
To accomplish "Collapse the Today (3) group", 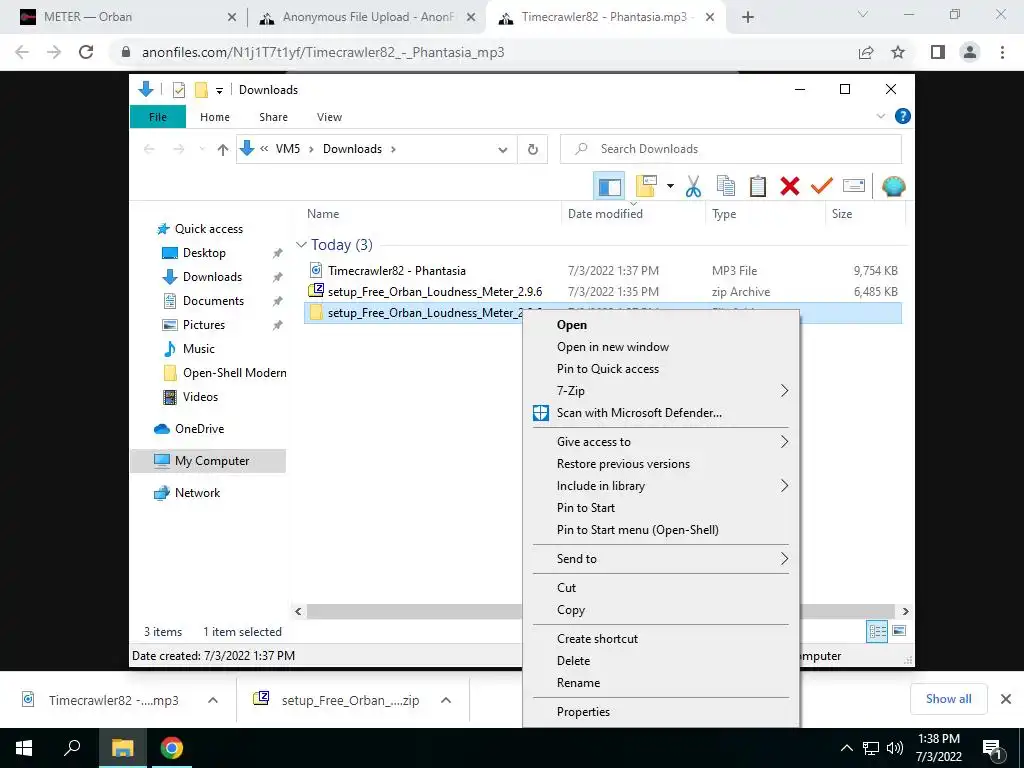I will (x=301, y=245).
